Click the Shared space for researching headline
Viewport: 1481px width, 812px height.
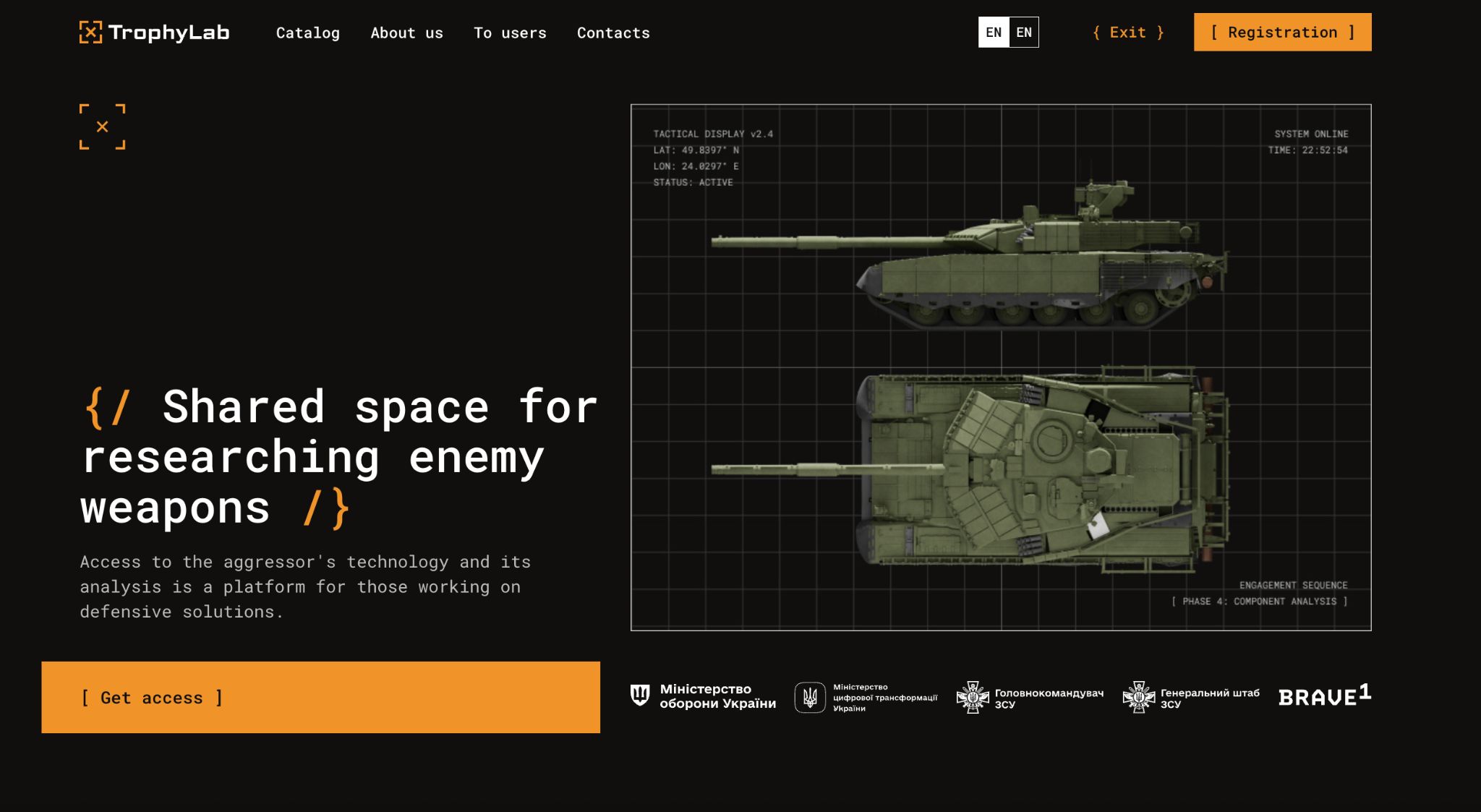pyautogui.click(x=340, y=457)
